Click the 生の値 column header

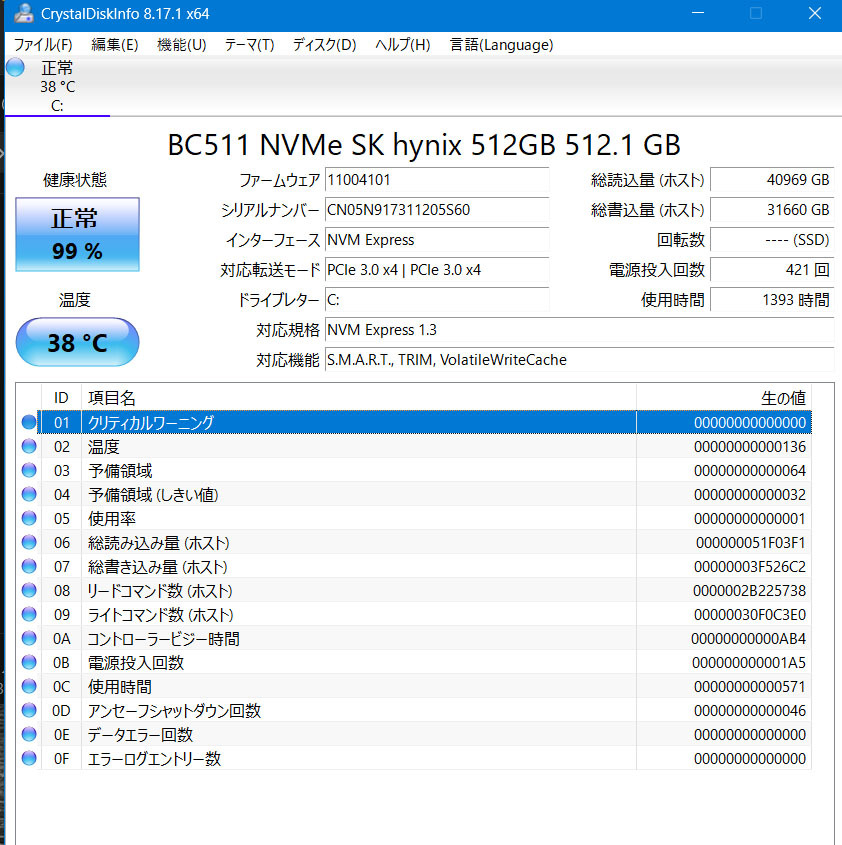[x=782, y=398]
